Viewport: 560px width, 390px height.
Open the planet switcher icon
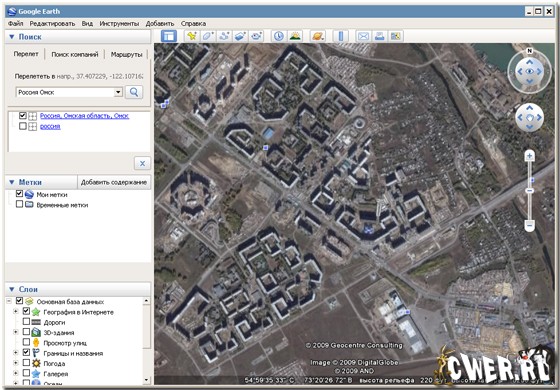(x=318, y=36)
